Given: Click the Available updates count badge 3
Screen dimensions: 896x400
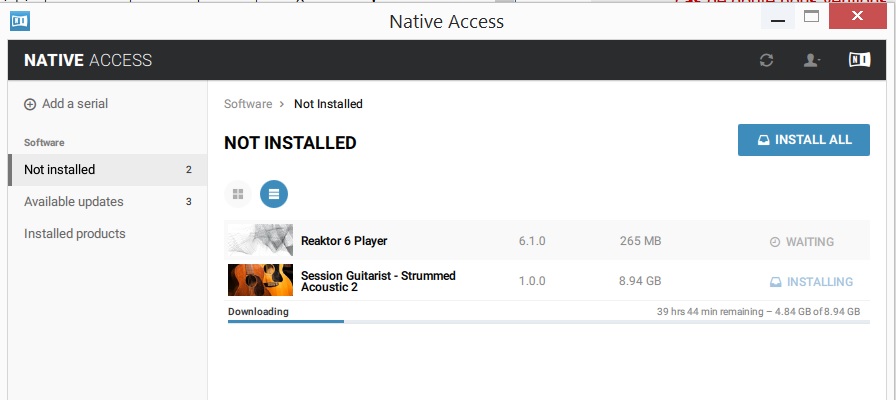Looking at the screenshot, I should [189, 202].
